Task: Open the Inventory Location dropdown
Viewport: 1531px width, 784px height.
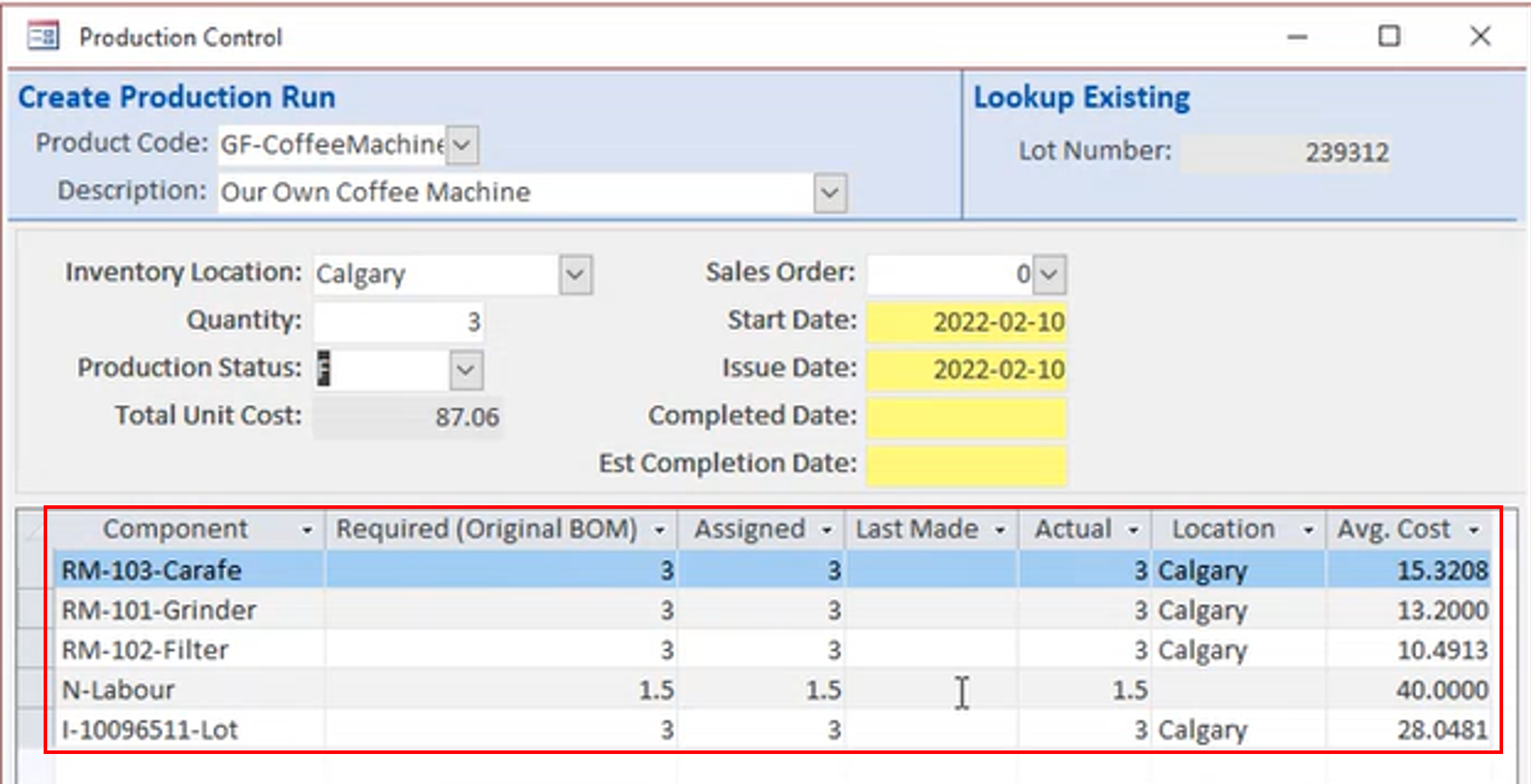Action: 576,274
